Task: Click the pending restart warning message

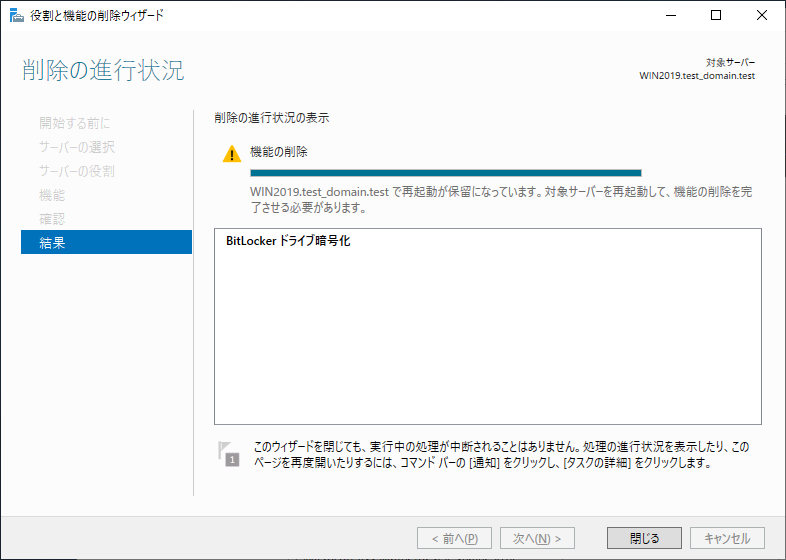Action: coord(501,200)
